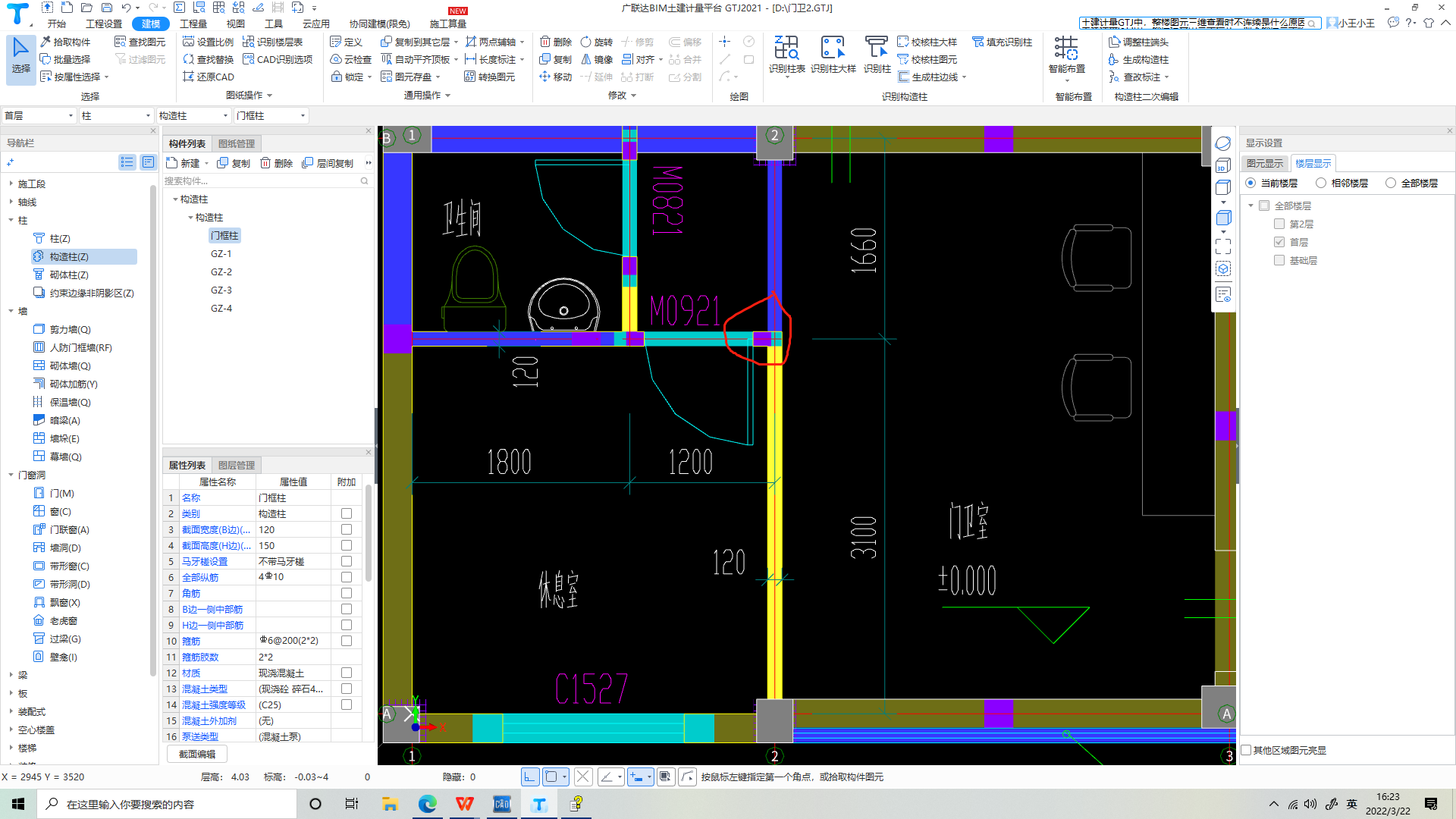Click the 搜索构件 search field
This screenshot has height=819, width=1456.
267,180
